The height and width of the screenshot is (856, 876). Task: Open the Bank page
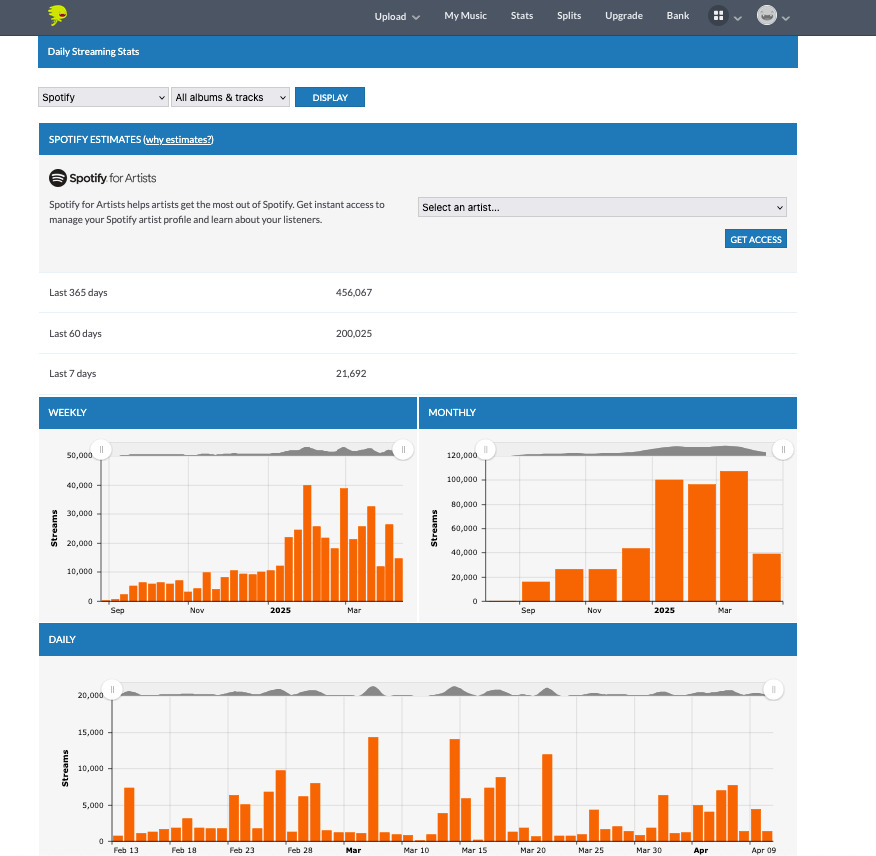tap(678, 16)
